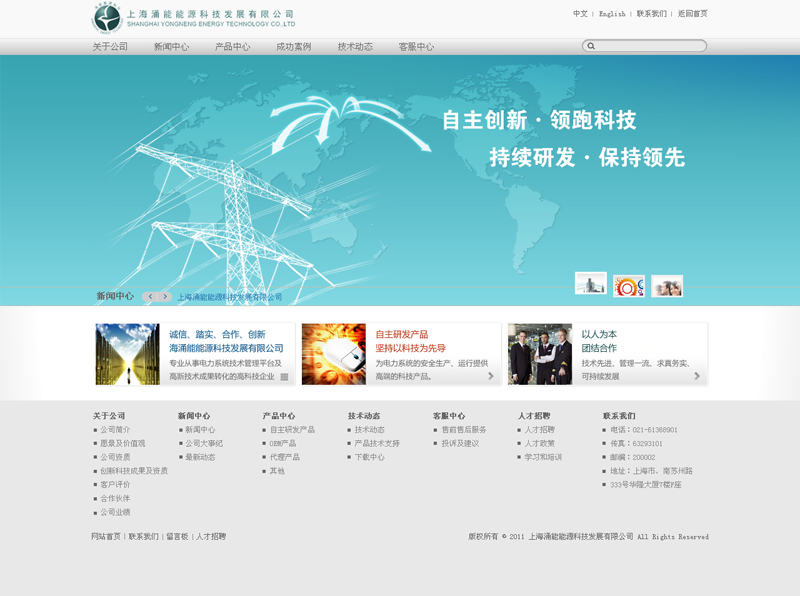This screenshot has width=800, height=596.
Task: Select the first banner thumbnail with building
Action: [x=590, y=284]
